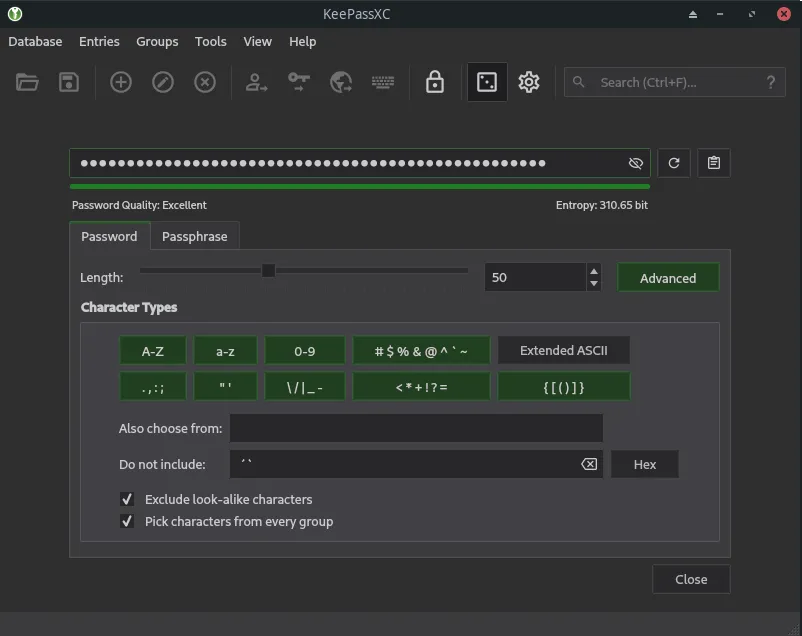Screen dimensions: 802x636
Task: Adjust the Length slider handle
Action: coord(269,270)
